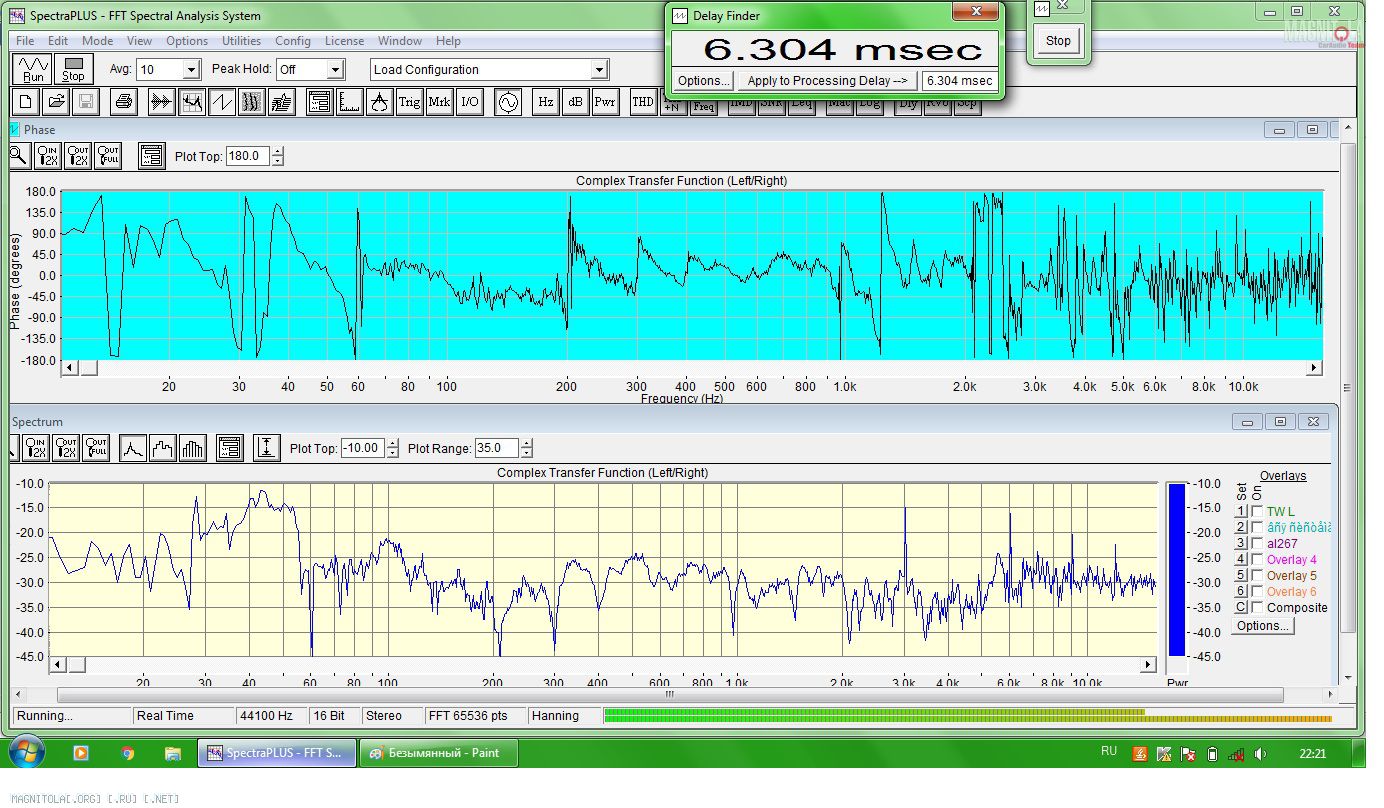Zoom in 2X on Spectrum plot
This screenshot has height=808, width=1384.
36,447
